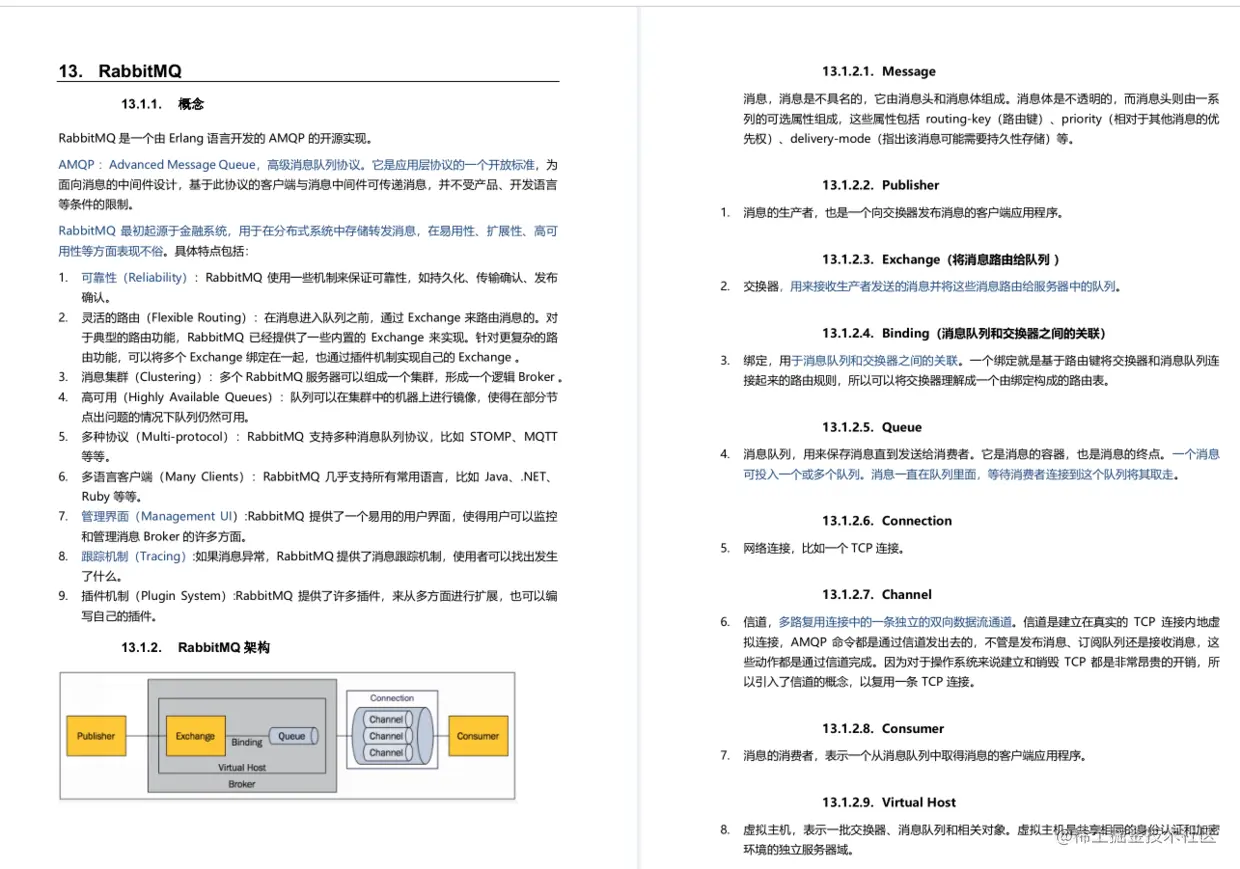Click the sentence "消息的生产者，也是一个向交换器发布消息的客户端应用程序"

902,213
